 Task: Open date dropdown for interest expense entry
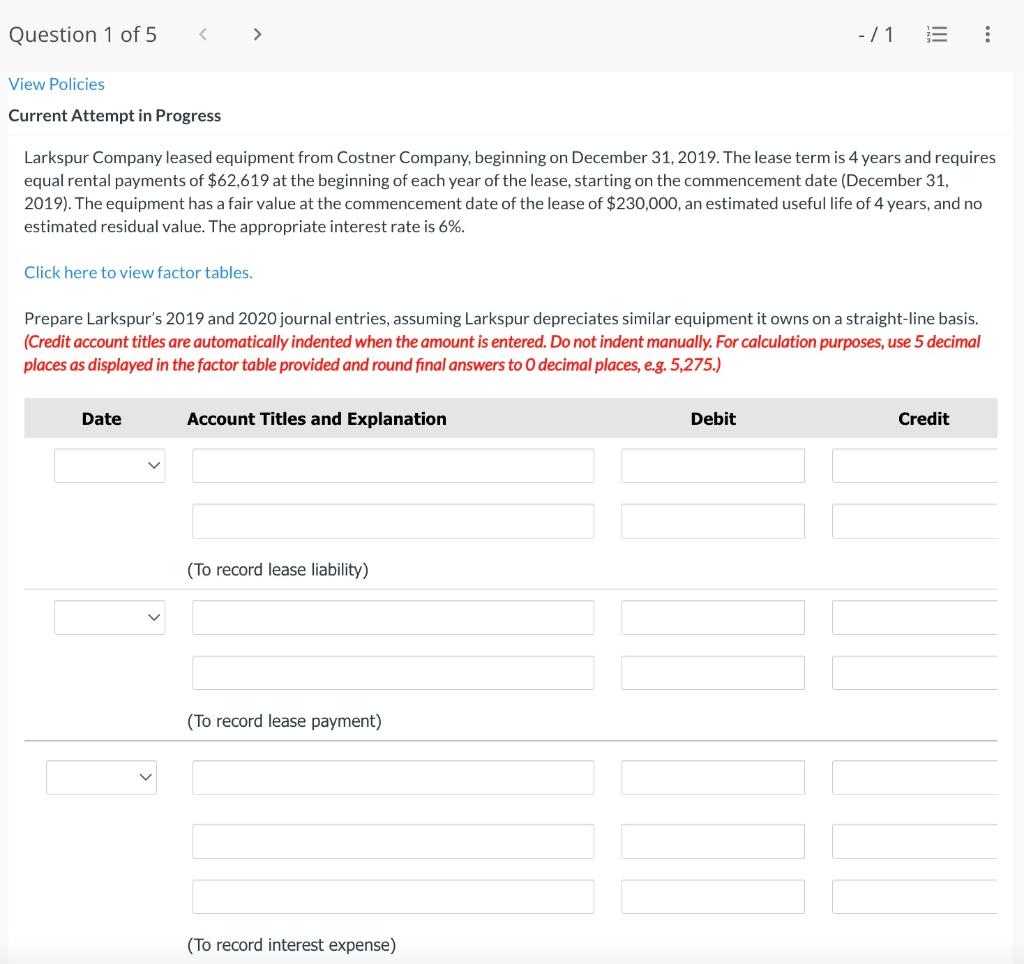101,777
